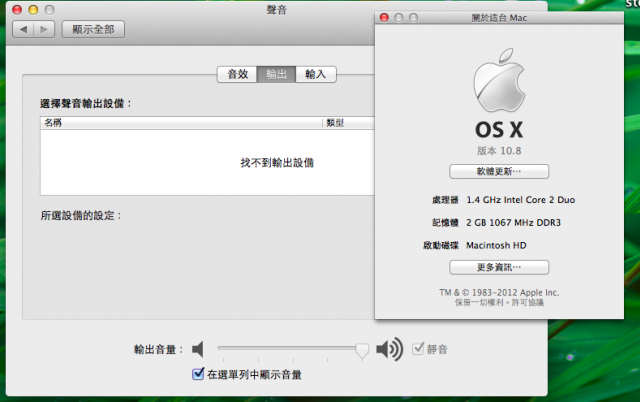Open the 輸入 tab

(x=316, y=74)
